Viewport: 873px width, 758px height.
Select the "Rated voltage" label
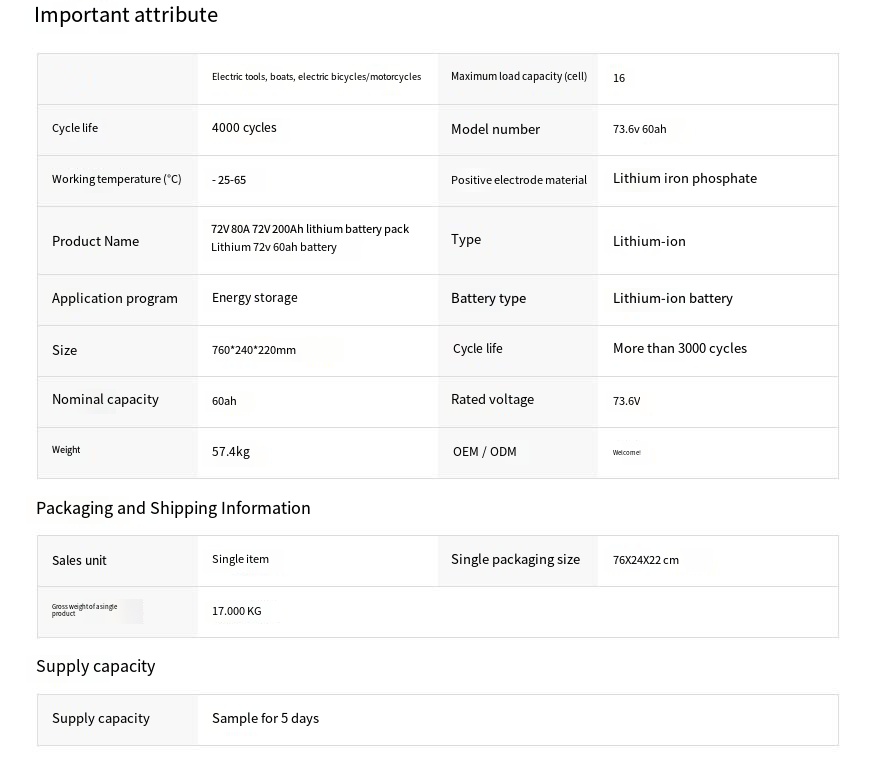pos(492,400)
